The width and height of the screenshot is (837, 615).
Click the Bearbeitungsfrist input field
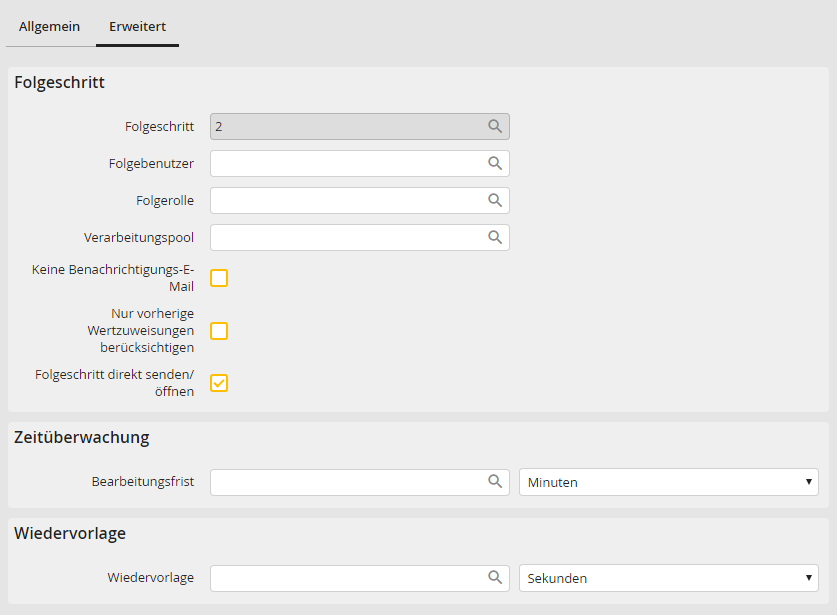tap(346, 482)
